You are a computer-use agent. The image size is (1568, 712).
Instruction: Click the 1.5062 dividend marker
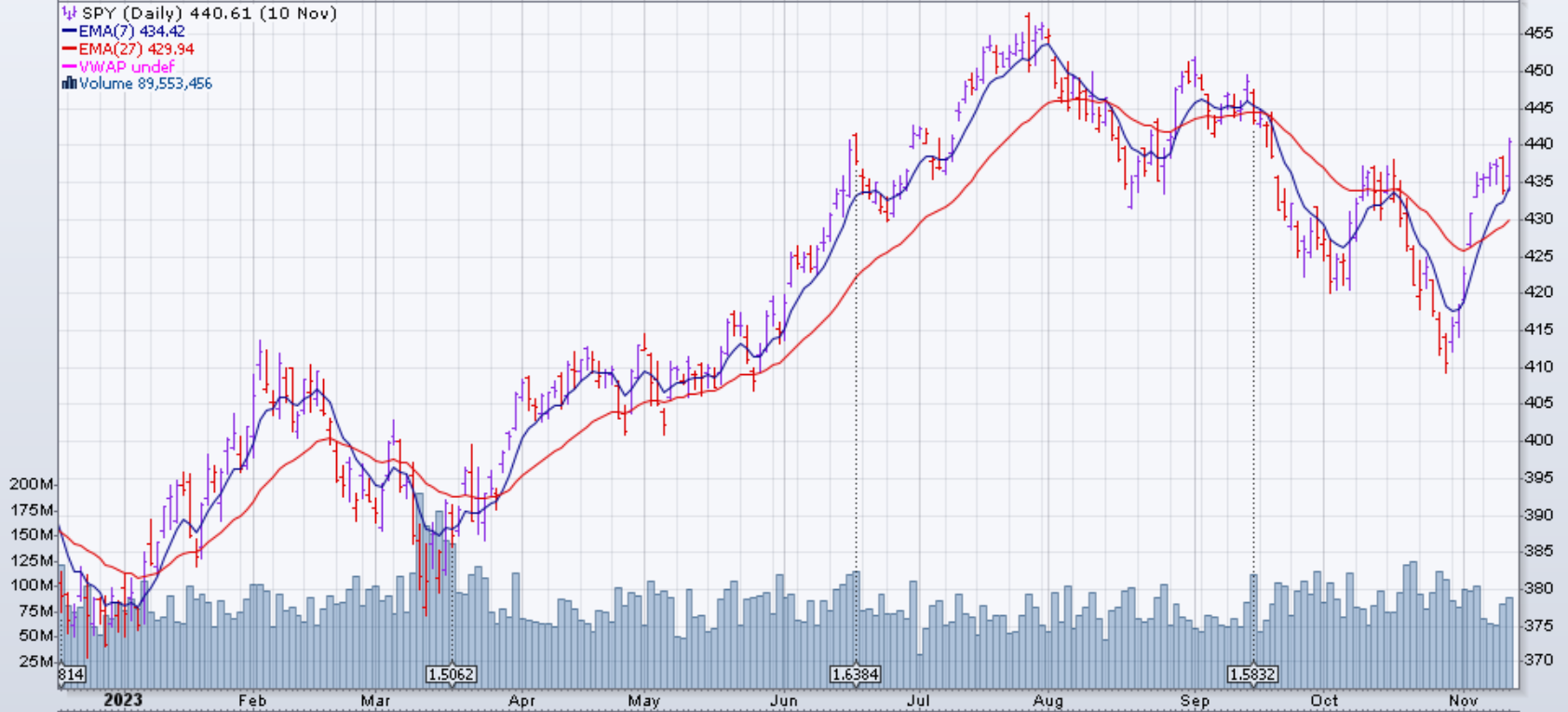[x=451, y=674]
